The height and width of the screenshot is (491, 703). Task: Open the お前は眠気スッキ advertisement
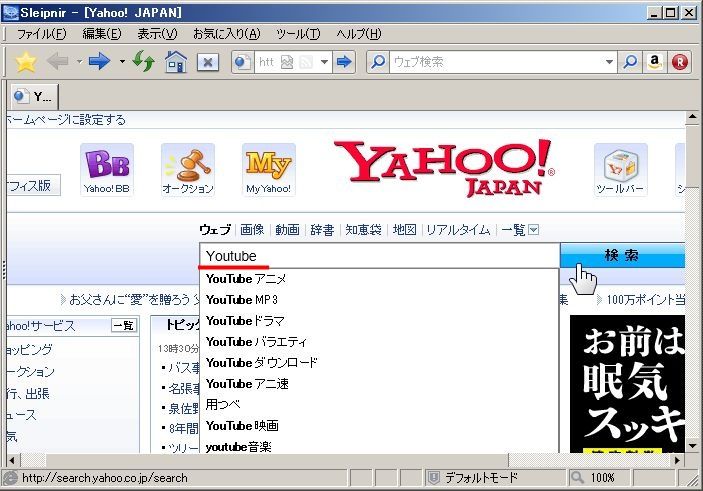pos(627,384)
